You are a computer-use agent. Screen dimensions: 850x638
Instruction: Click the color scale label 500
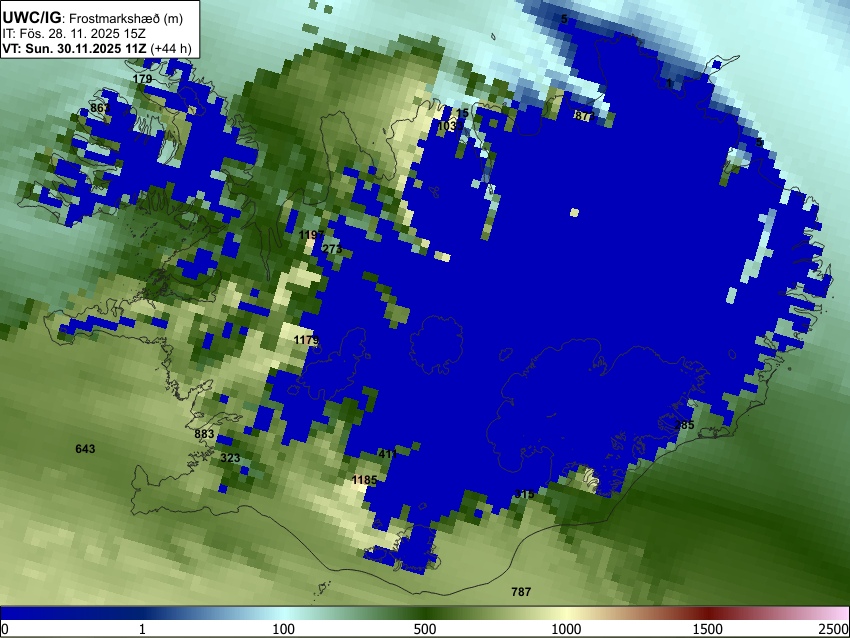point(425,629)
